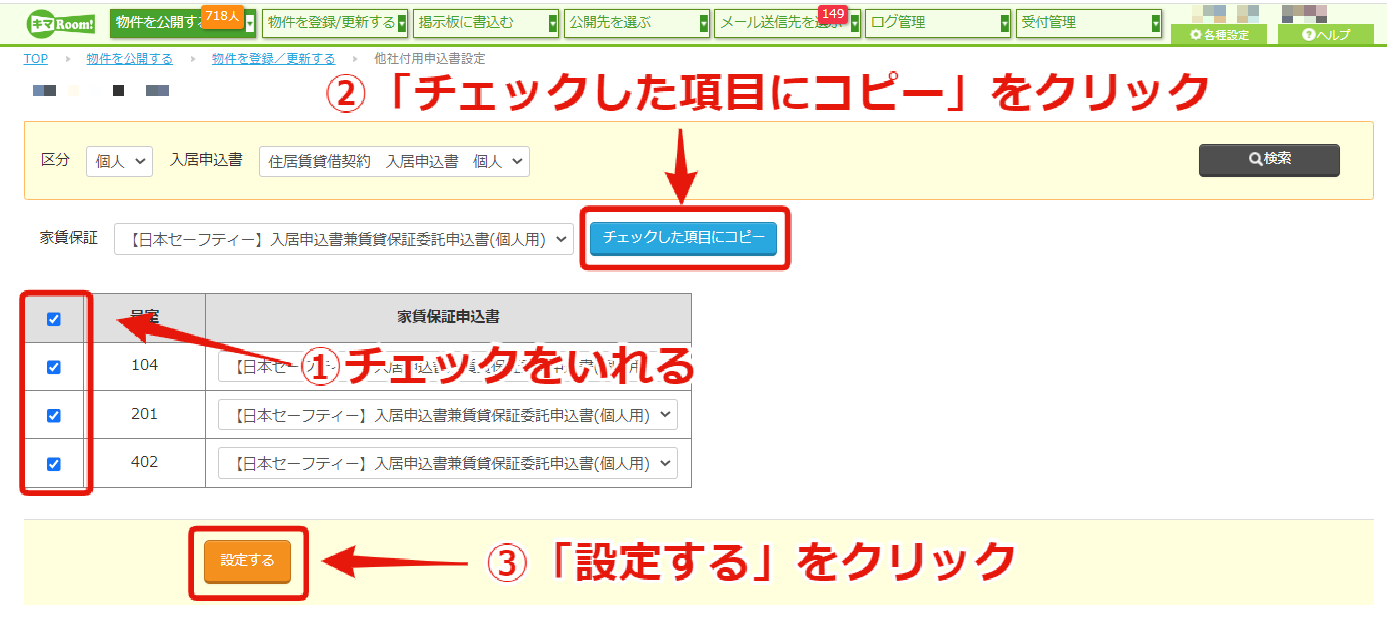Open the 家賃保証申込書 dropdown for room 201
The image size is (1387, 621).
pyautogui.click(x=447, y=415)
